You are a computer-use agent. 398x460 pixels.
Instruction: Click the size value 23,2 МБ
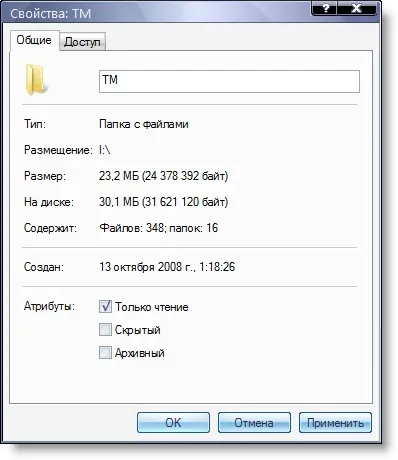click(164, 176)
